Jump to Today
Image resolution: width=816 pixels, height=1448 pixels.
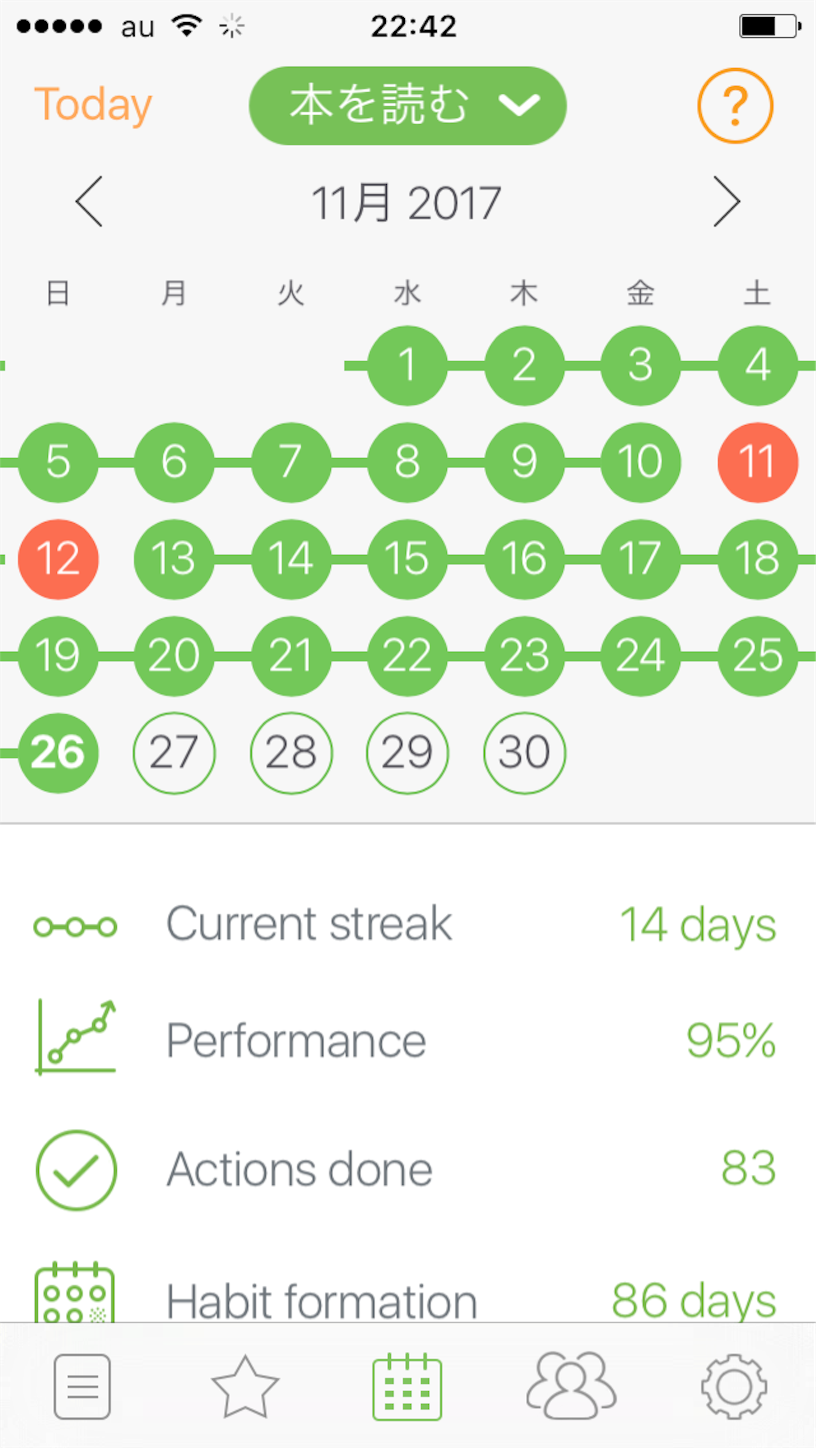pos(92,105)
